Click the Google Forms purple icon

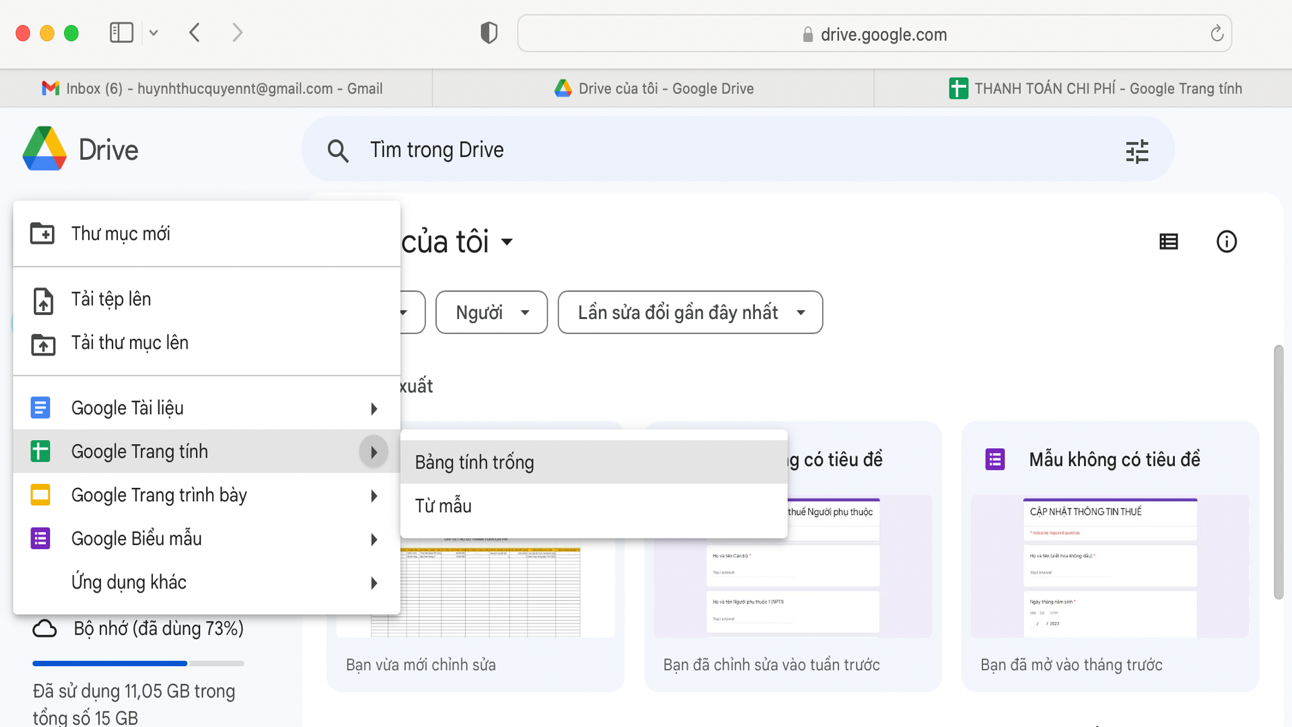coord(40,539)
